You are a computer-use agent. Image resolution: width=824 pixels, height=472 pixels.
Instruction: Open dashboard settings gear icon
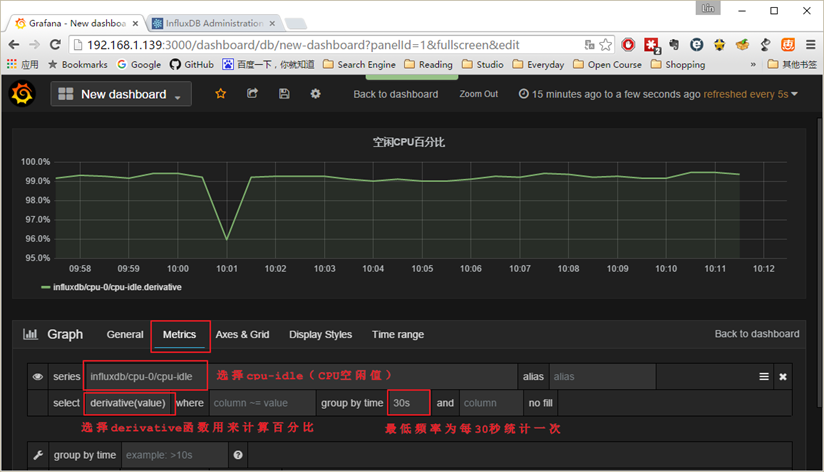(315, 94)
